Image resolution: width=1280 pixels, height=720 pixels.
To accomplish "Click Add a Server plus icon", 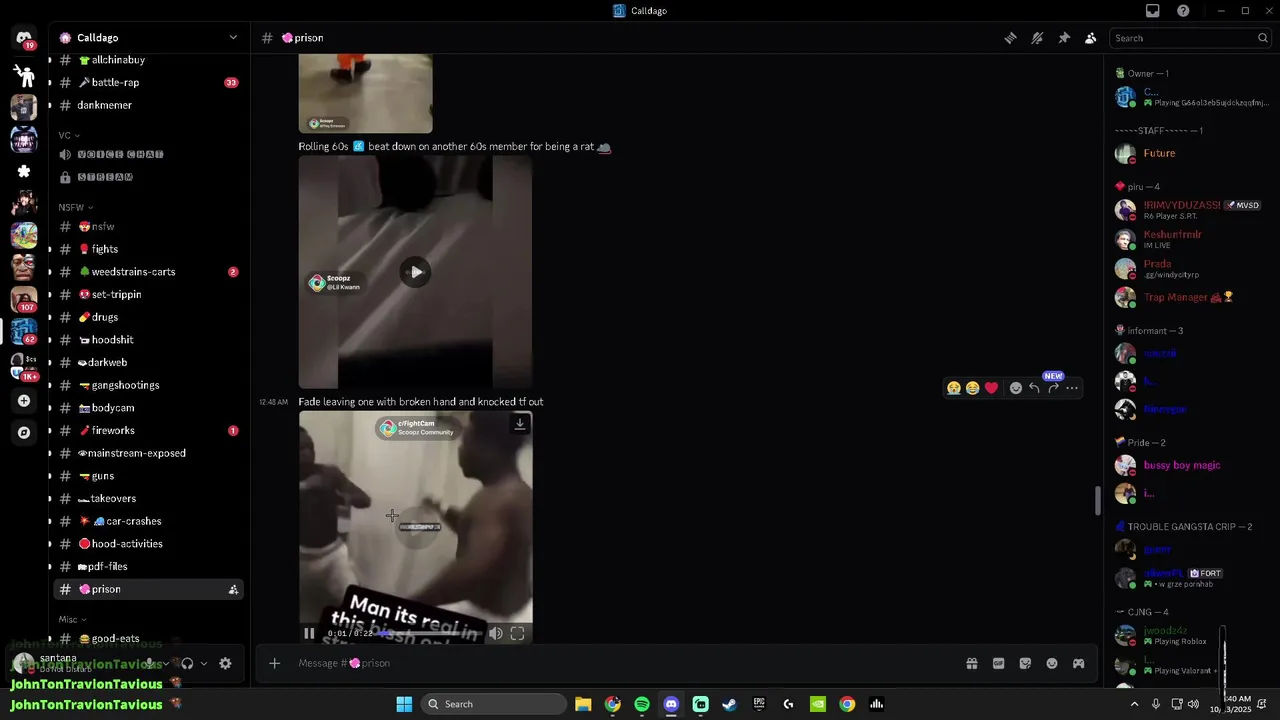I will click(x=24, y=401).
